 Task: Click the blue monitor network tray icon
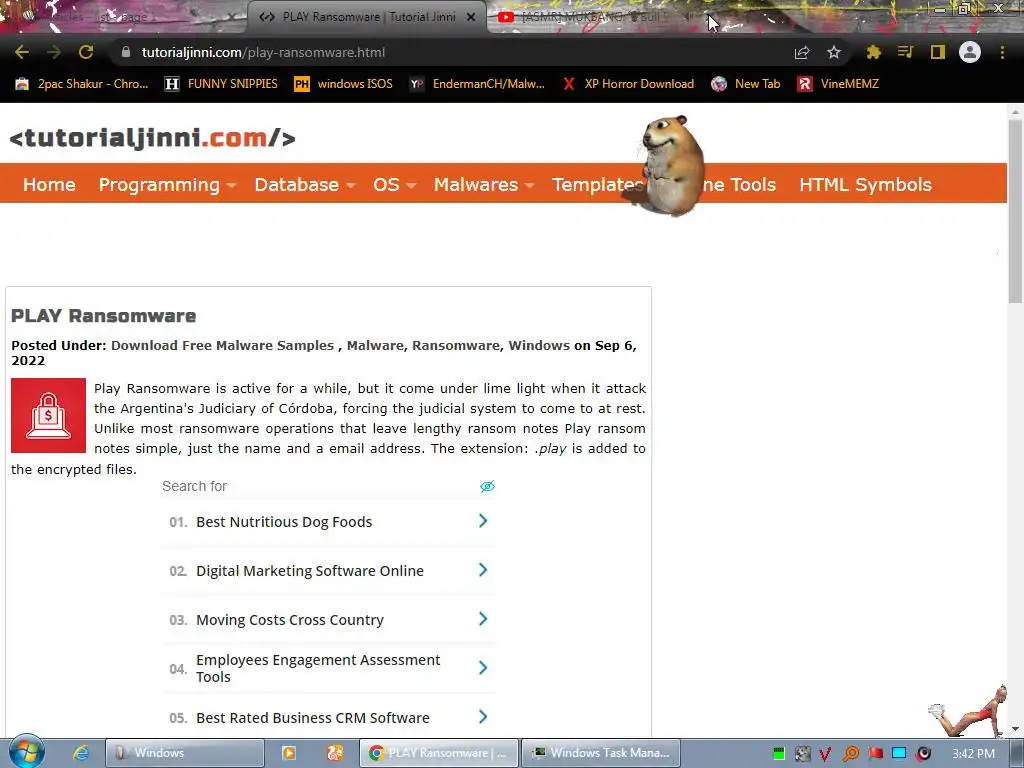[899, 754]
